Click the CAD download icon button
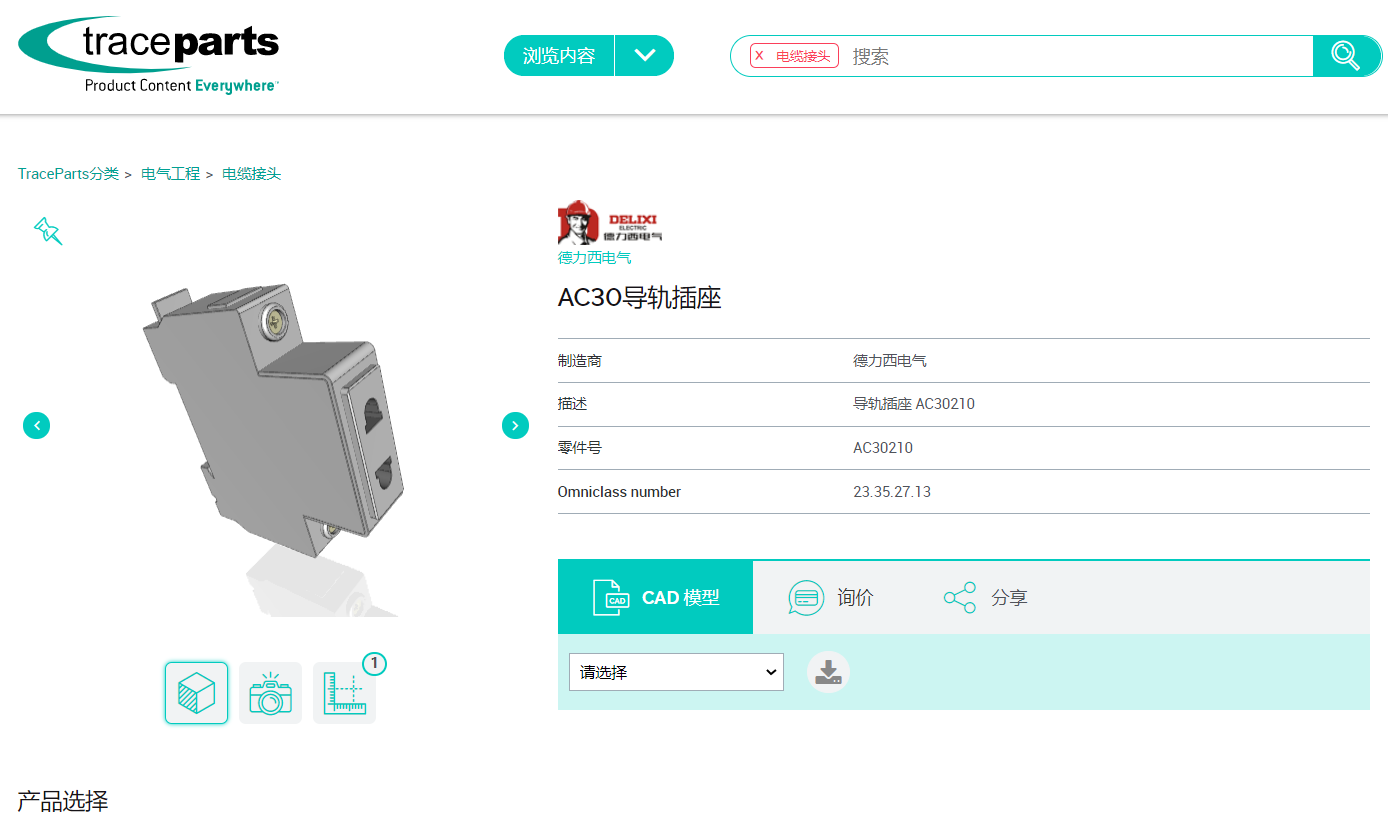 [x=828, y=672]
